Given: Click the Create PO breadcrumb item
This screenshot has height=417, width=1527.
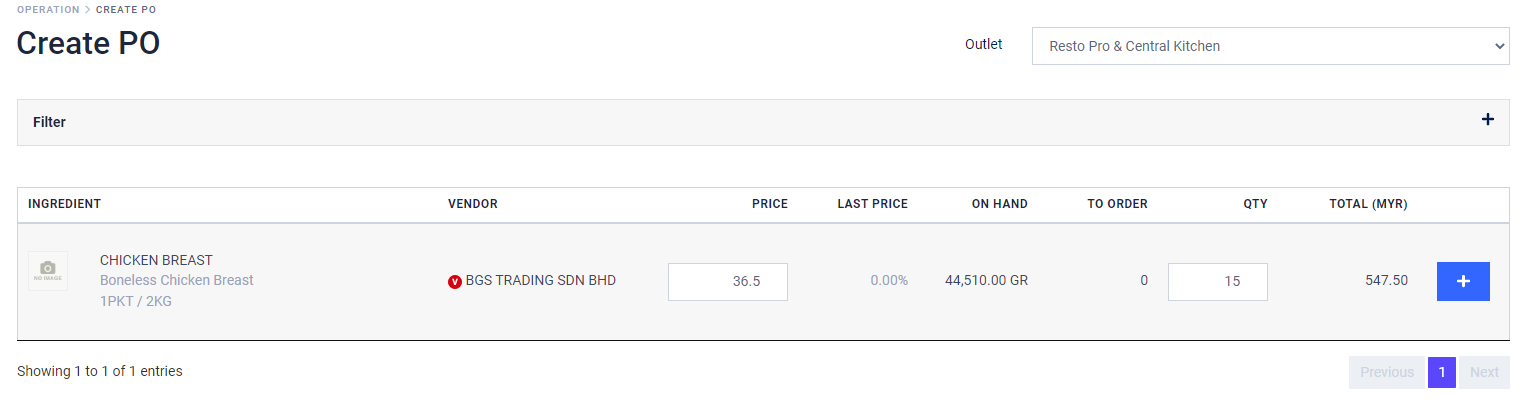Looking at the screenshot, I should pyautogui.click(x=126, y=10).
